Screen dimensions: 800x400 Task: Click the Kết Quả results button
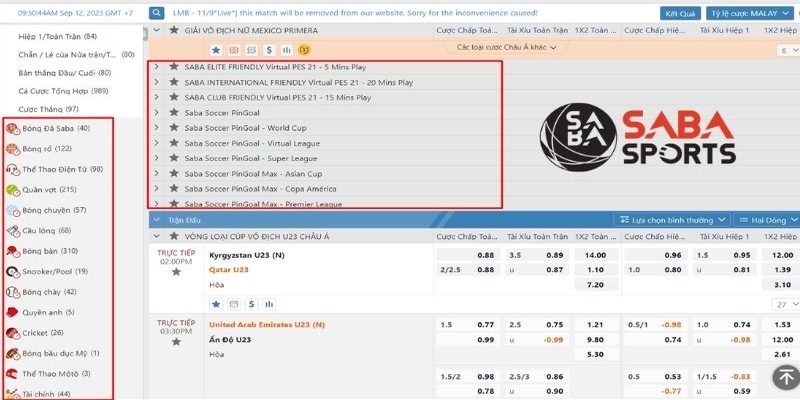point(680,14)
